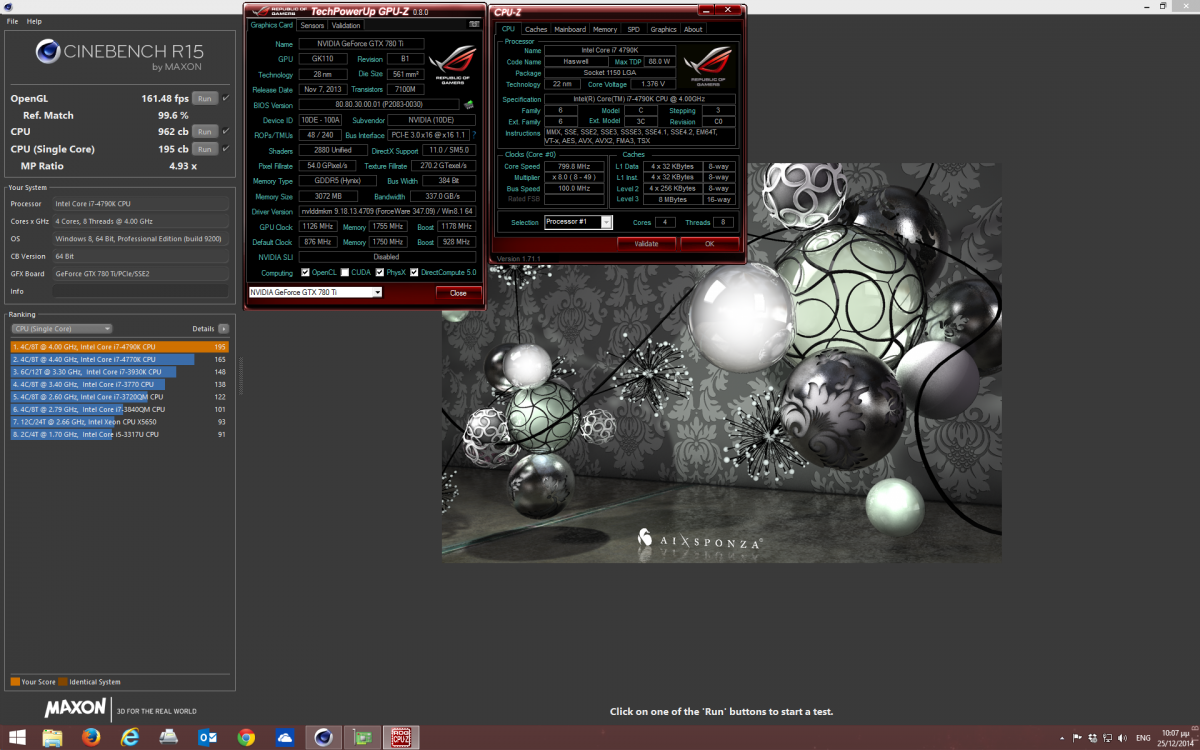Switch to CPU-Z Memory tab
Screen dimensions: 1200x750
[x=605, y=30]
